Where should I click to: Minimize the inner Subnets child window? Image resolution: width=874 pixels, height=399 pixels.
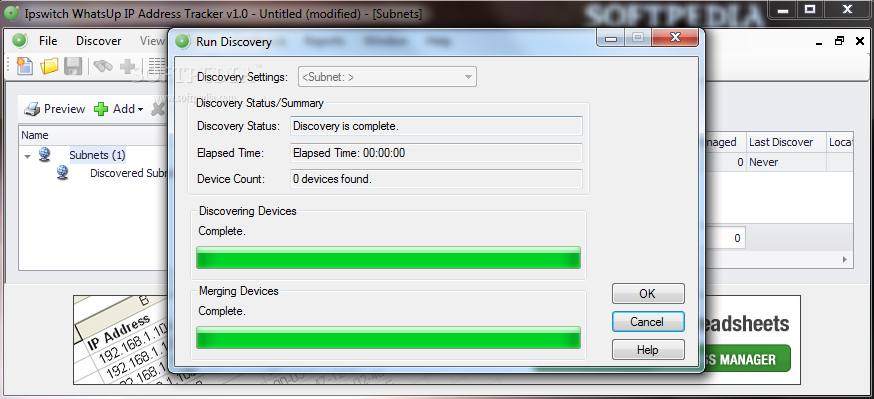pyautogui.click(x=819, y=43)
